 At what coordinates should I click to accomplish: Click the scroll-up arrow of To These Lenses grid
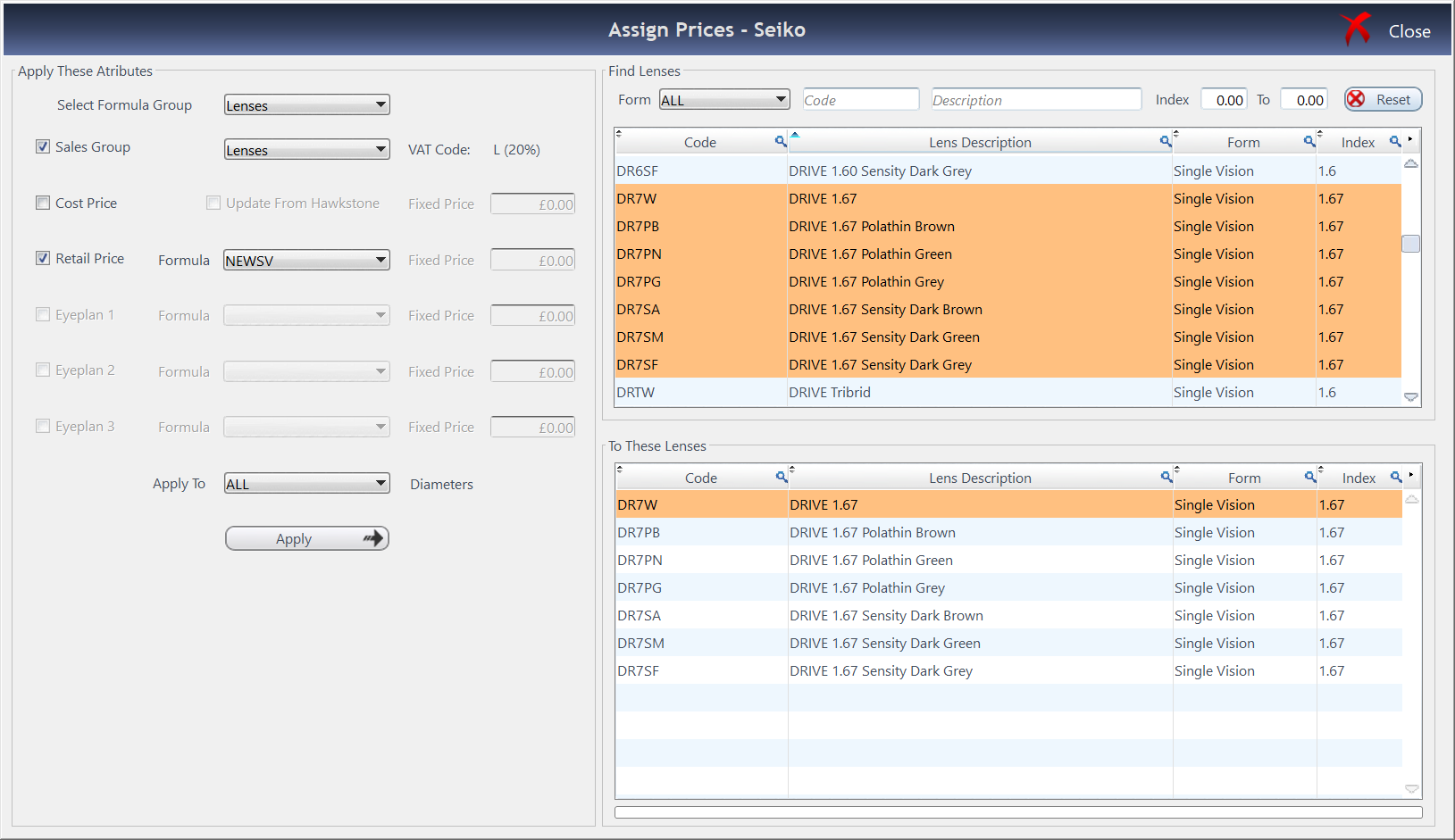pos(1412,499)
